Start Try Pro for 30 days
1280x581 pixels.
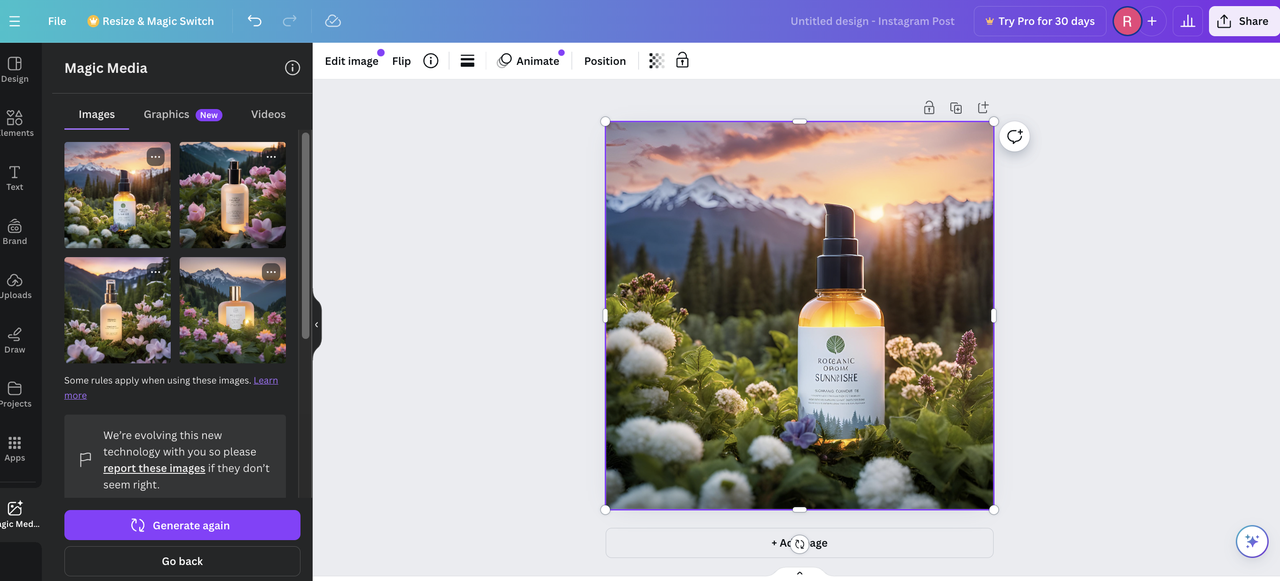coord(1040,21)
